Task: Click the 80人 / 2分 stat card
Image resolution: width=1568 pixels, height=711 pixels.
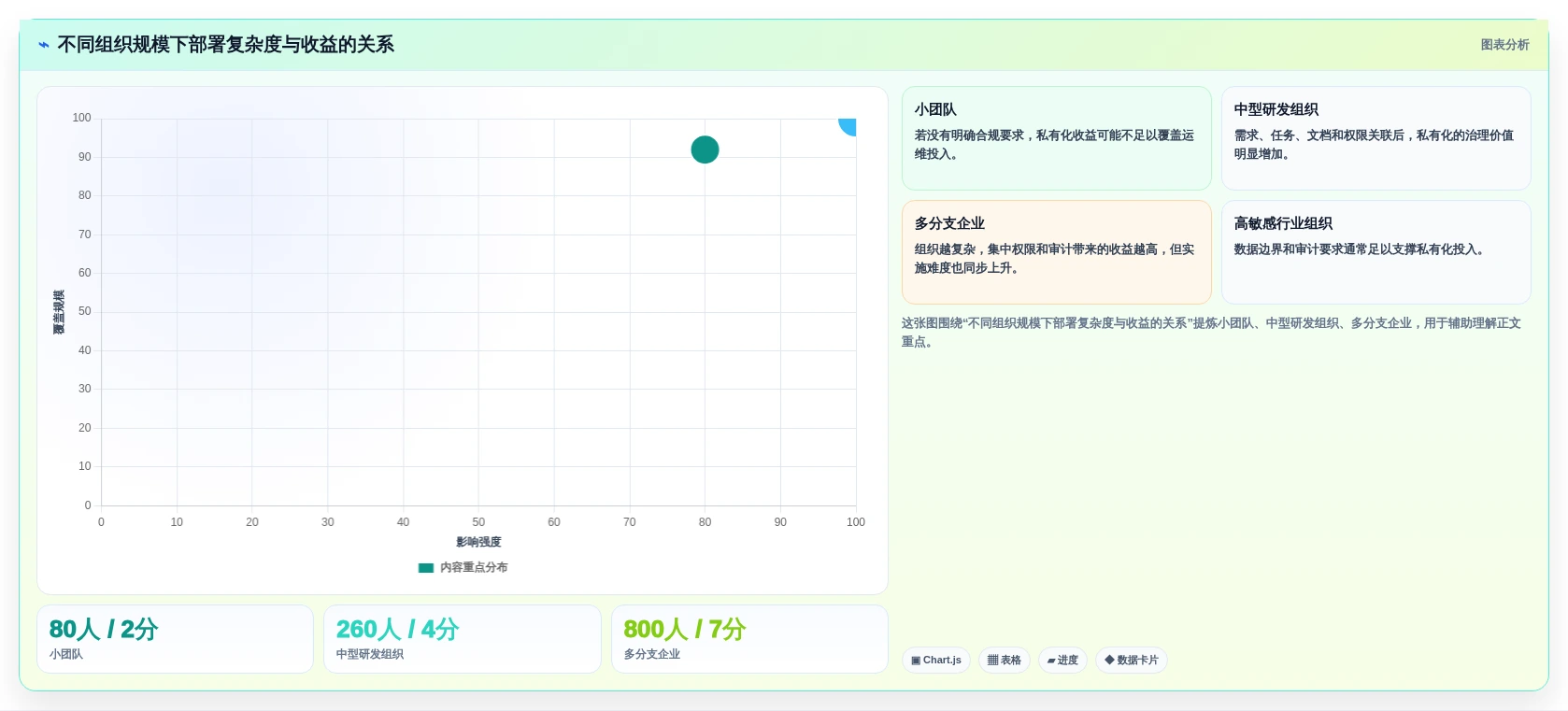Action: [x=175, y=639]
